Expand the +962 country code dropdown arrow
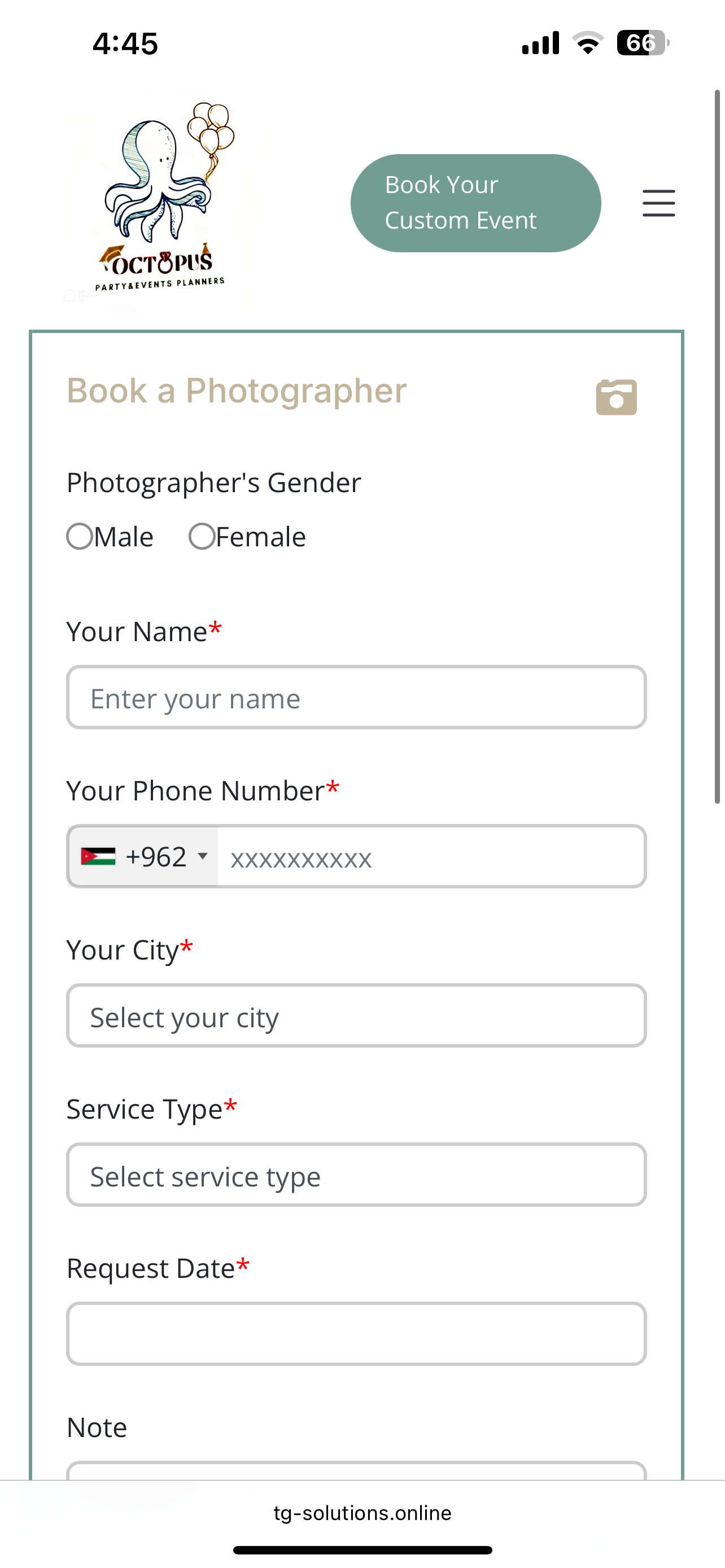Viewport: 725px width, 1568px height. coord(203,856)
